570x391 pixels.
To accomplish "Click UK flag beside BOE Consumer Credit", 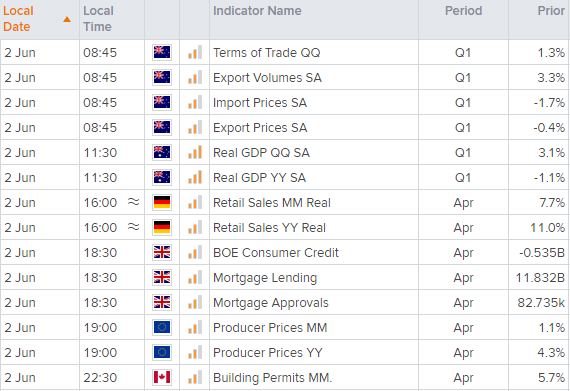I will click(162, 252).
